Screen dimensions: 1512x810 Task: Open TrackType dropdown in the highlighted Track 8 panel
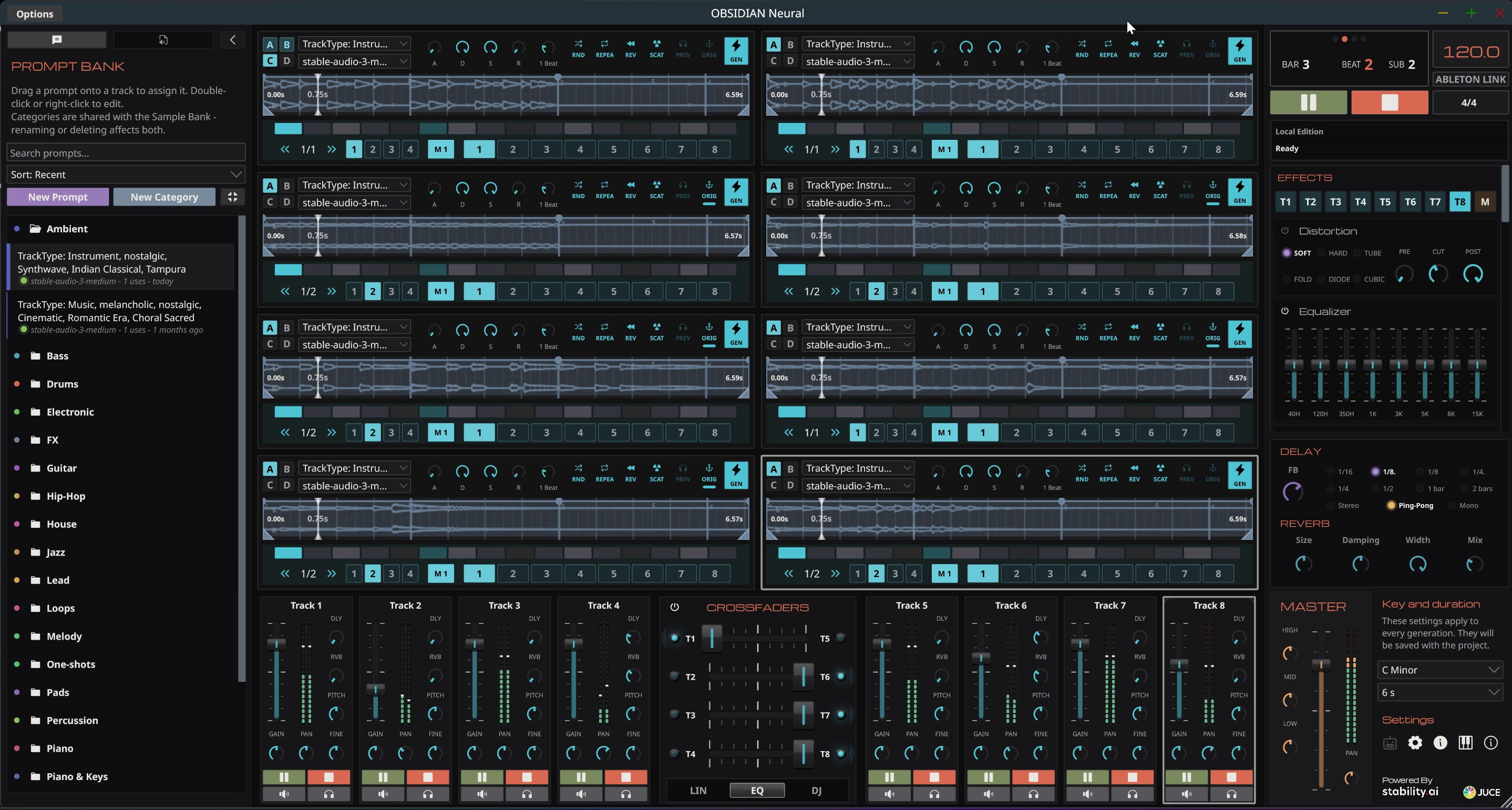click(858, 468)
